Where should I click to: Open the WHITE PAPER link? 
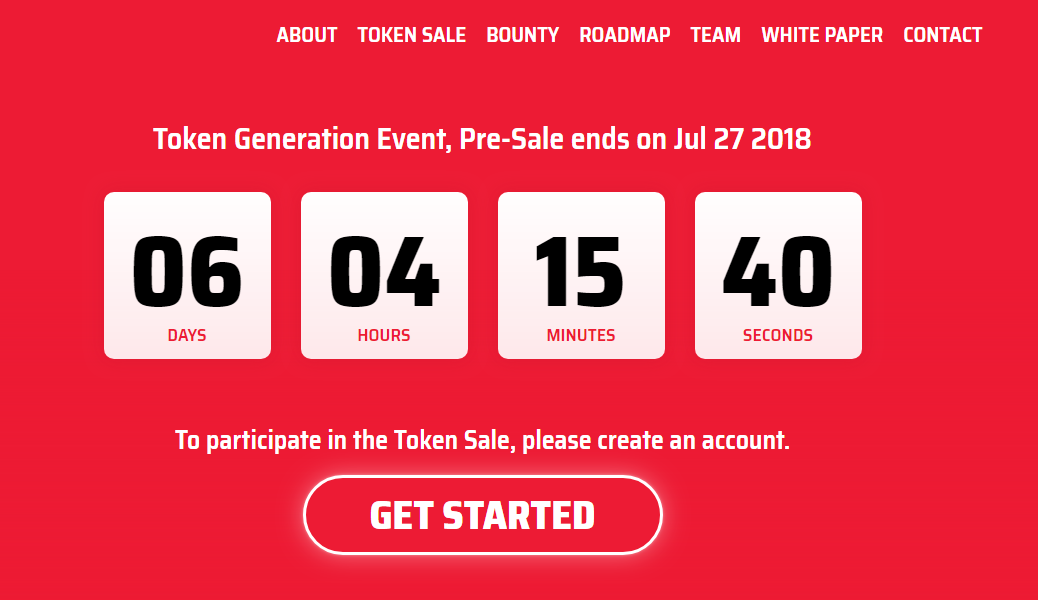(822, 34)
